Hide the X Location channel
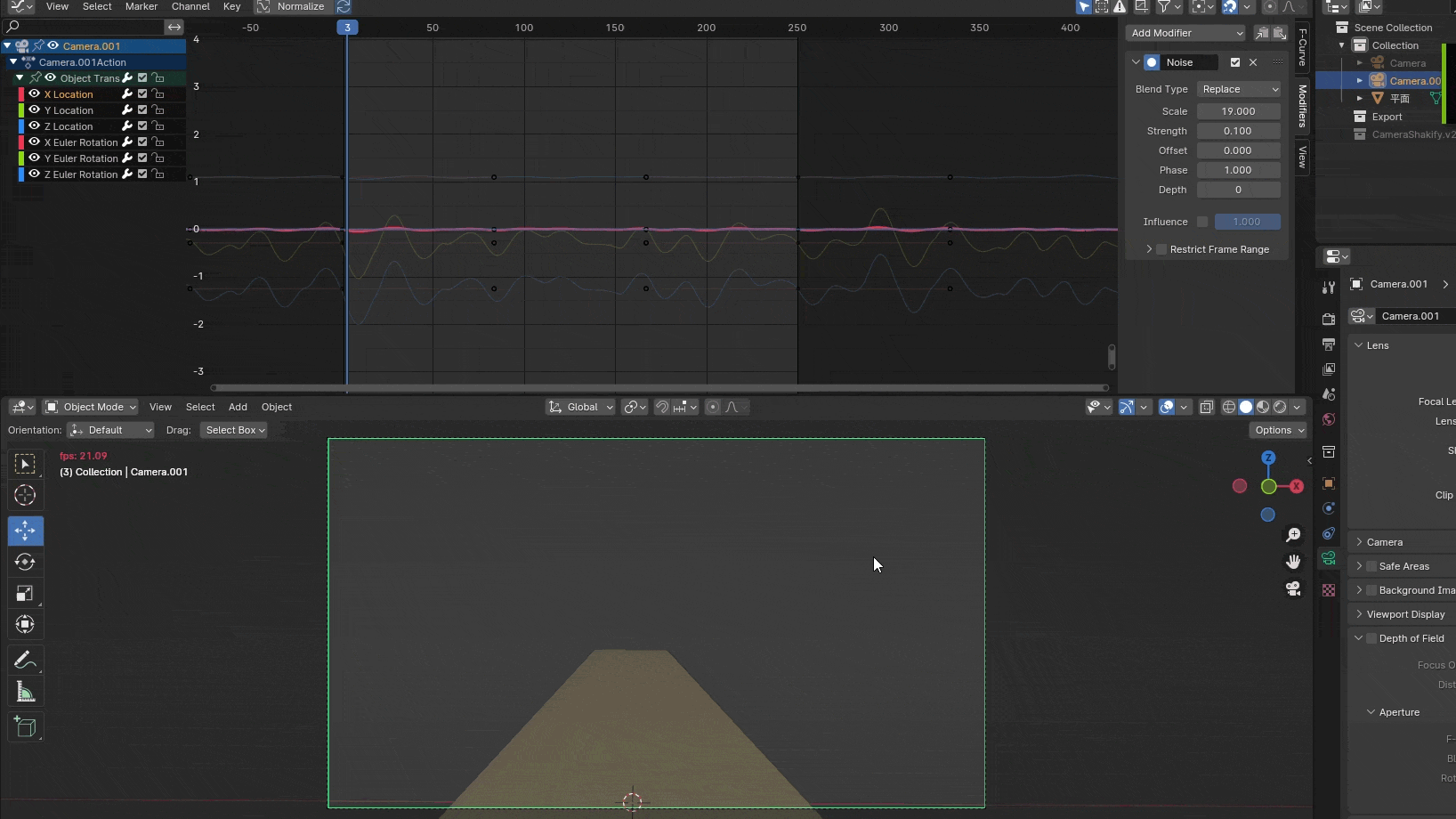The width and height of the screenshot is (1456, 819). (35, 93)
